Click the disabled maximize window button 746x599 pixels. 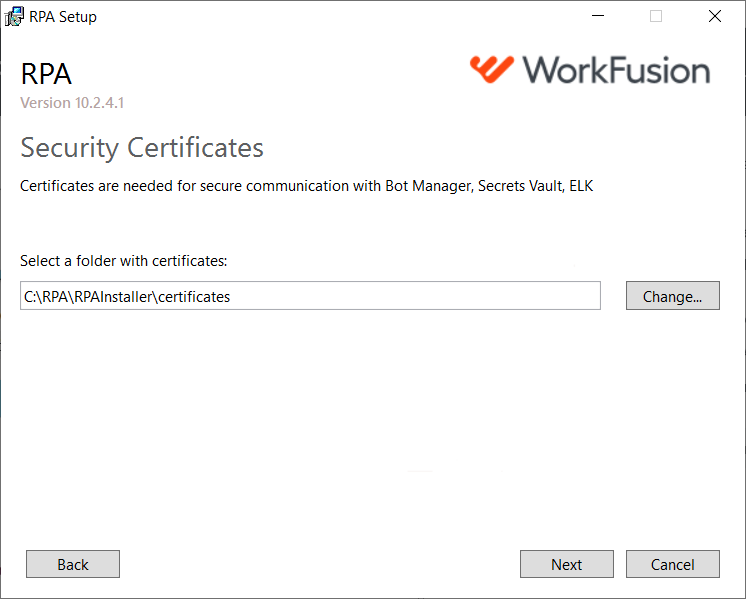[656, 16]
